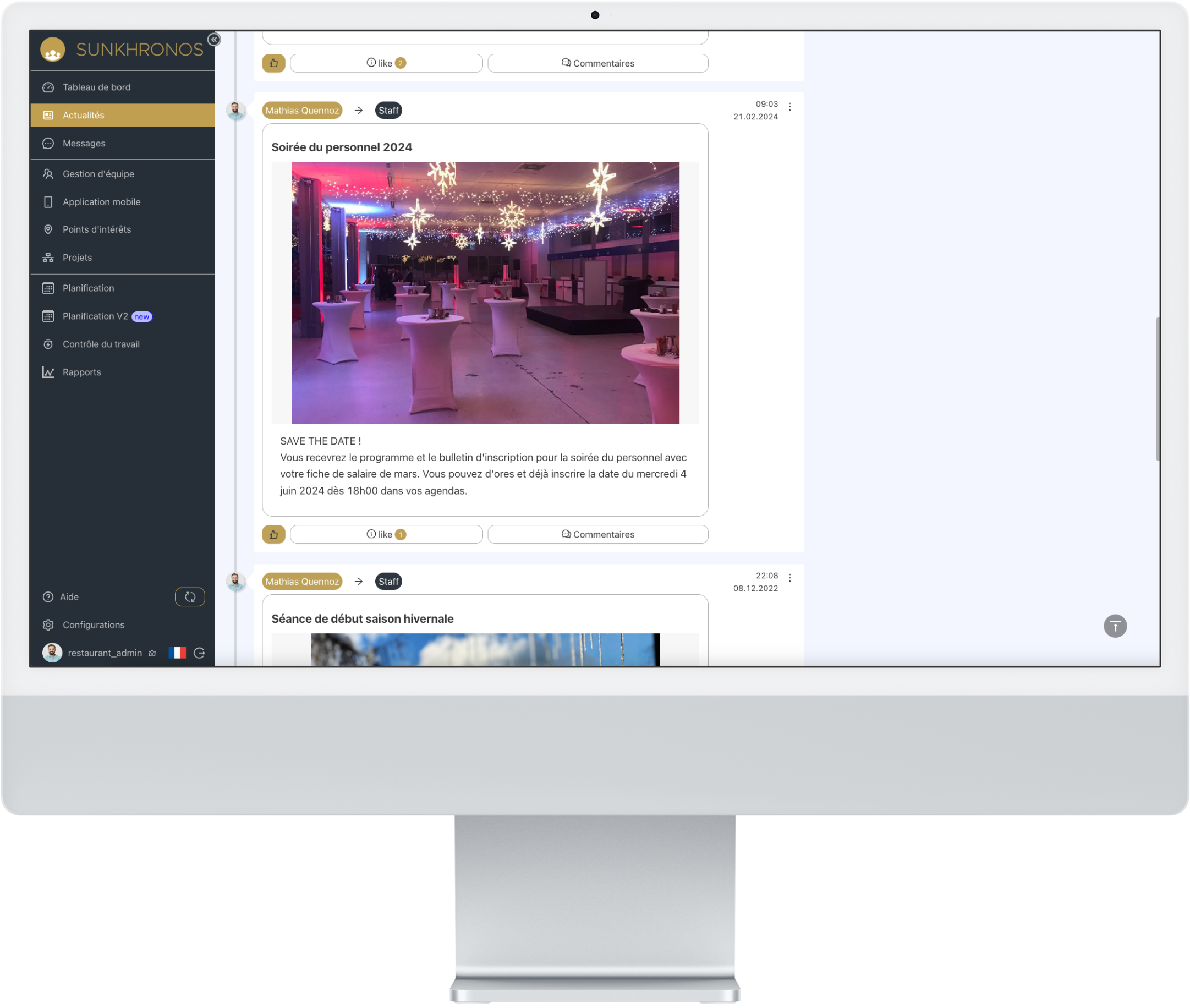1190x1008 pixels.
Task: Click the refresh button next to Aide
Action: 190,597
